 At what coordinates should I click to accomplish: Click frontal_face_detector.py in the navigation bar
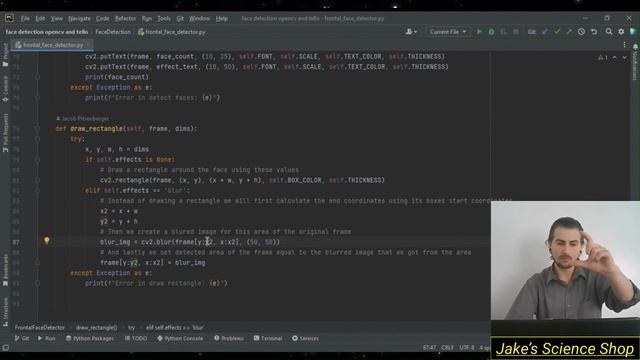click(172, 32)
